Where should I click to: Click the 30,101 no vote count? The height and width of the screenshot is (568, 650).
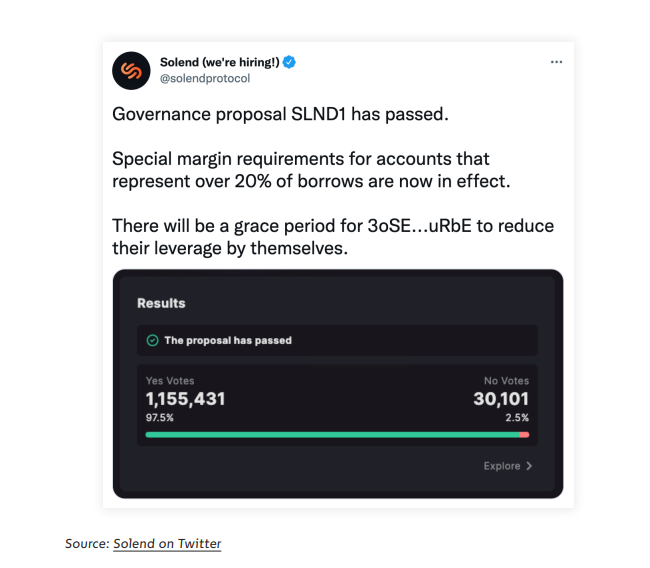pyautogui.click(x=501, y=399)
